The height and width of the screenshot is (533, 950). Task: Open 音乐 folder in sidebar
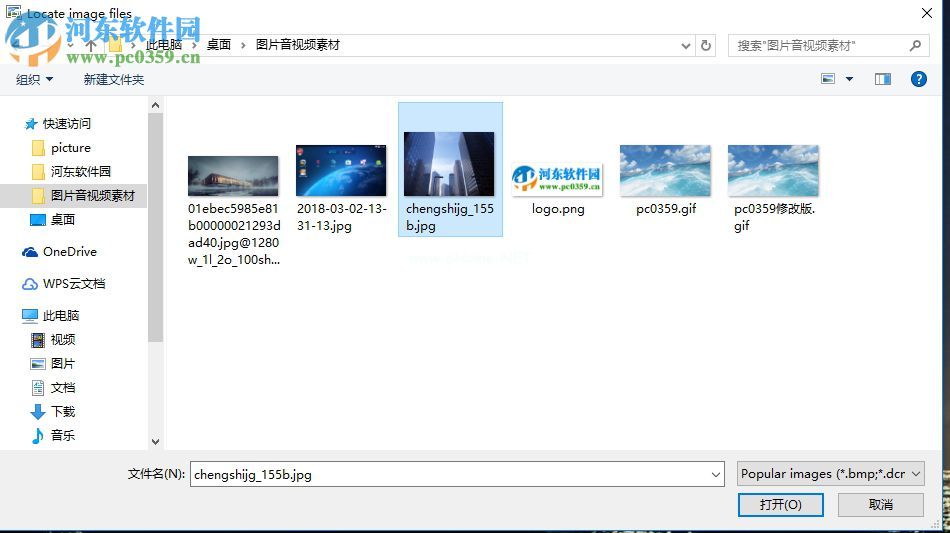63,435
